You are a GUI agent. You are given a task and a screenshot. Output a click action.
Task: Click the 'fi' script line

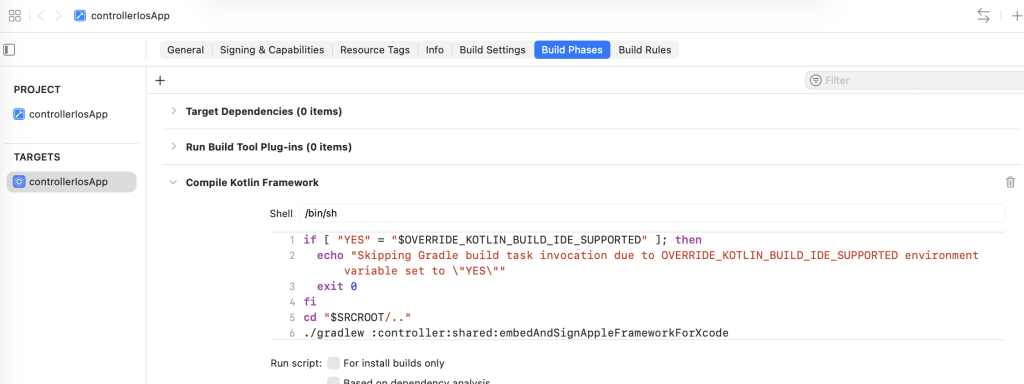310,302
